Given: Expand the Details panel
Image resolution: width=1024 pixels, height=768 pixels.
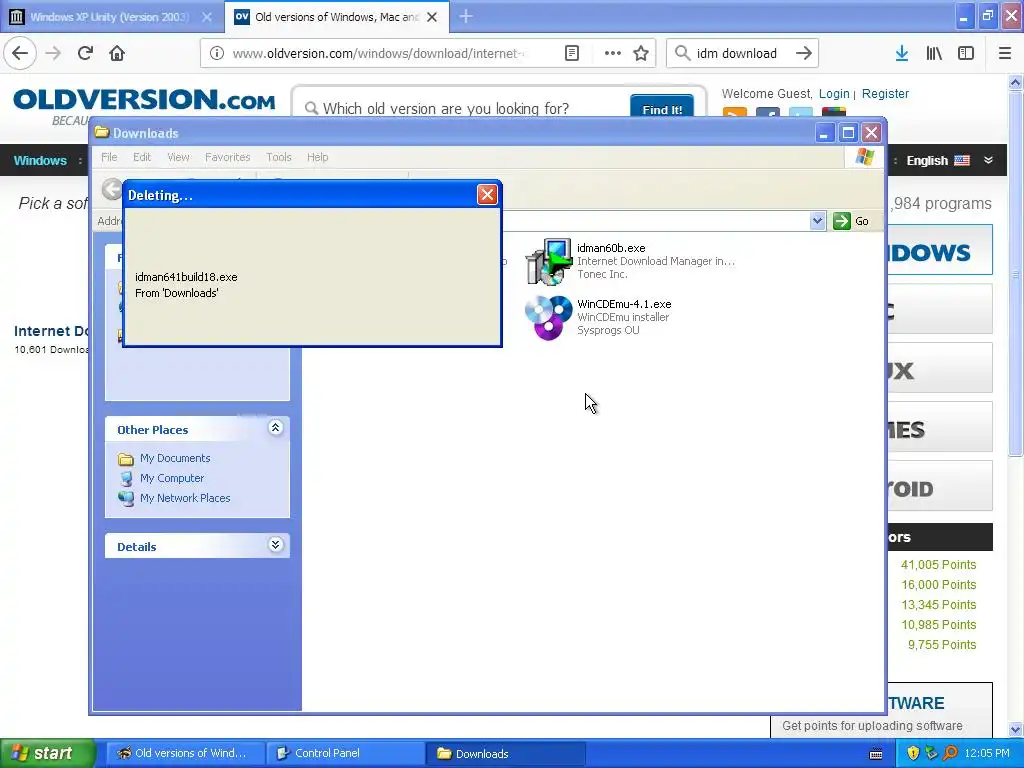Looking at the screenshot, I should [276, 545].
